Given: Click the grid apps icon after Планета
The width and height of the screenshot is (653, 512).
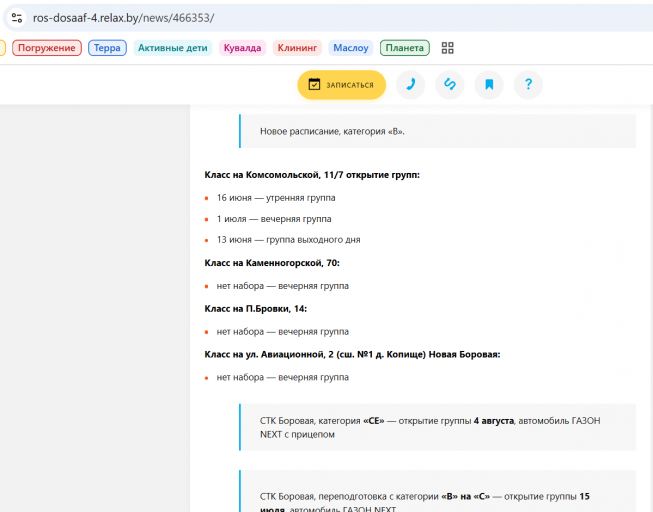Looking at the screenshot, I should [x=447, y=48].
